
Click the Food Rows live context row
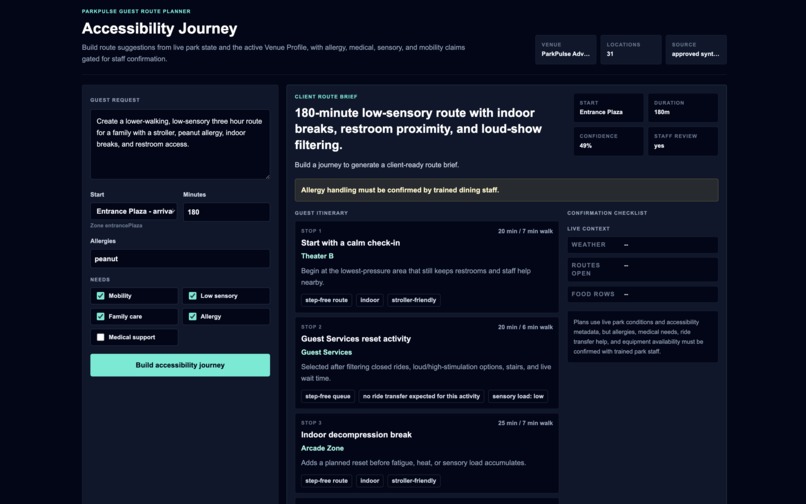pos(643,294)
